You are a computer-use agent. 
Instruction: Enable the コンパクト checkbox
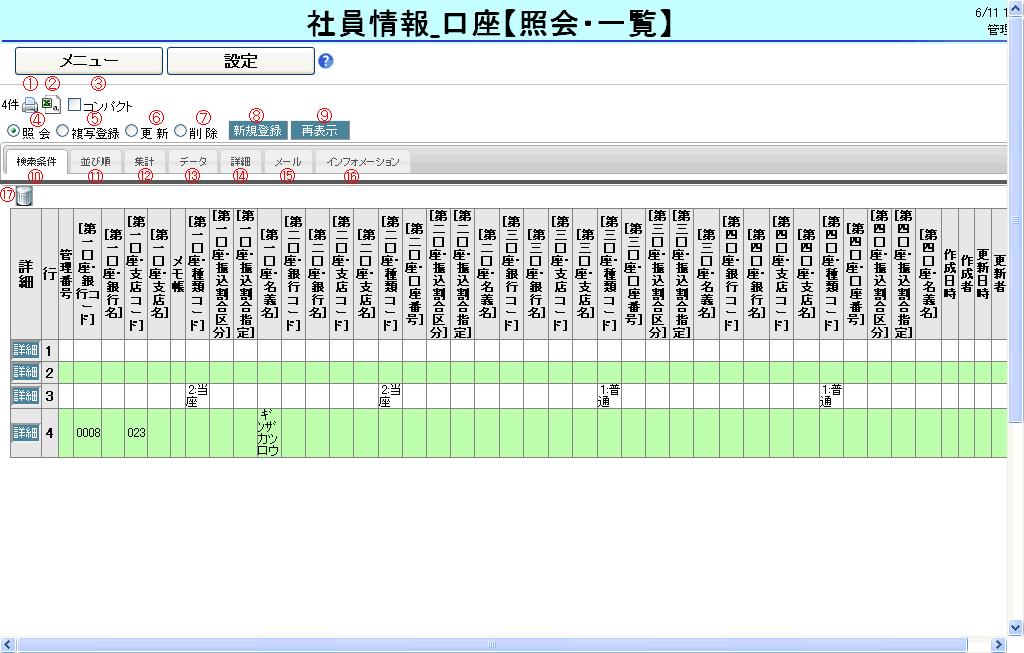[75, 105]
